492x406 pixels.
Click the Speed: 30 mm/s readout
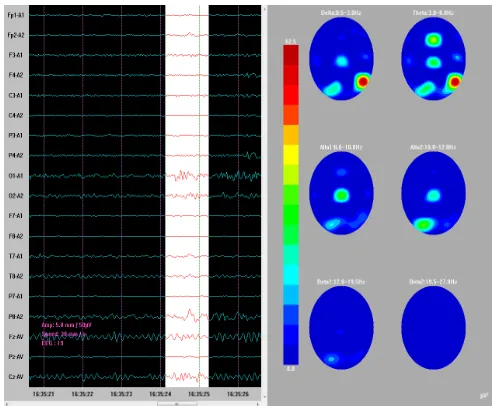64,334
